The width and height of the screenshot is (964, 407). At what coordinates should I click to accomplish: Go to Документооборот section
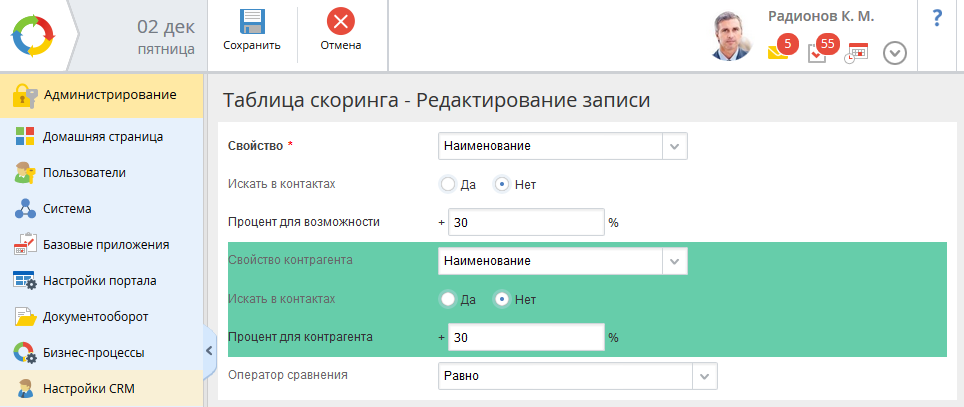95,316
